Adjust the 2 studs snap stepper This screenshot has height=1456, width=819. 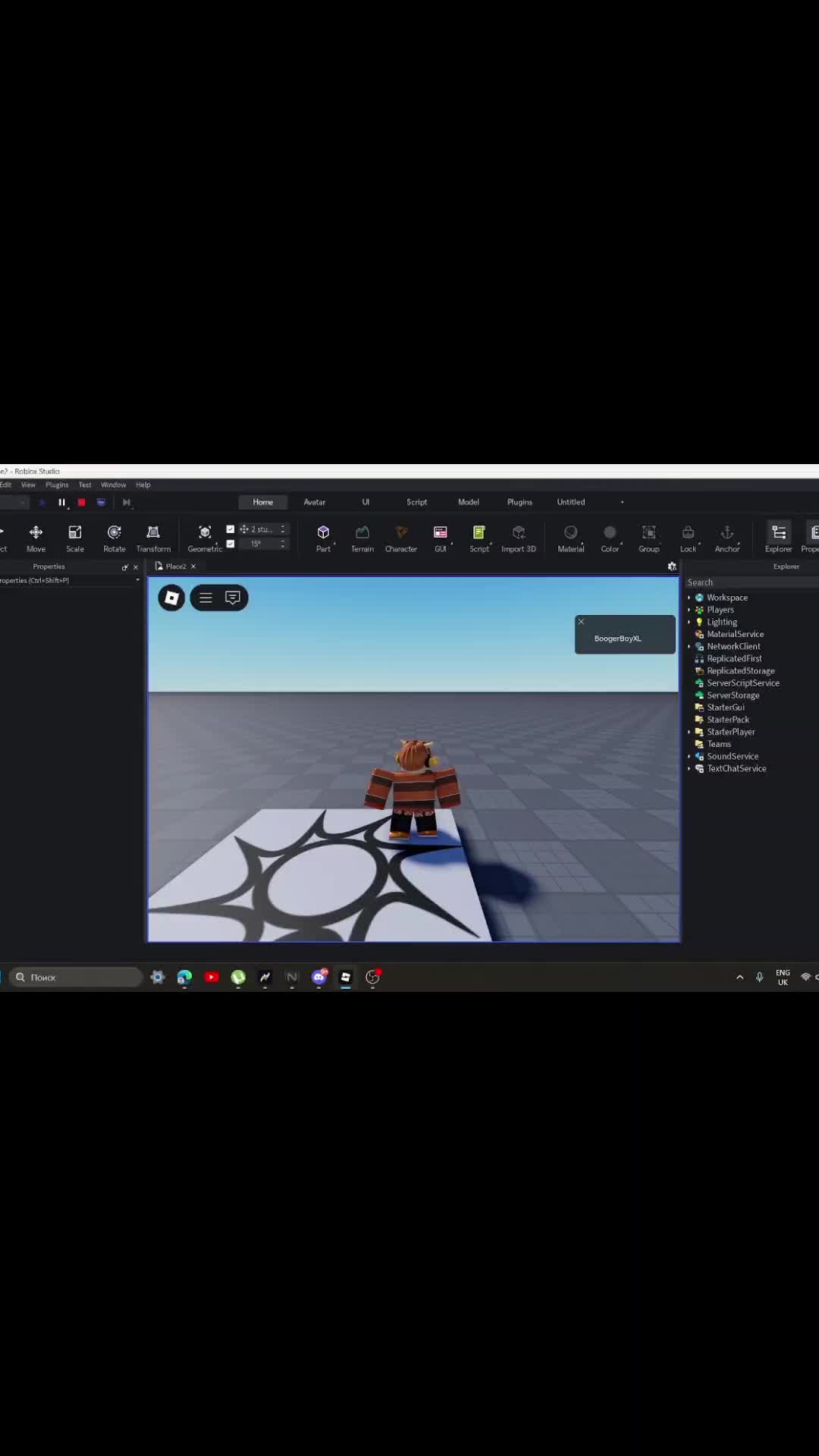(x=283, y=529)
